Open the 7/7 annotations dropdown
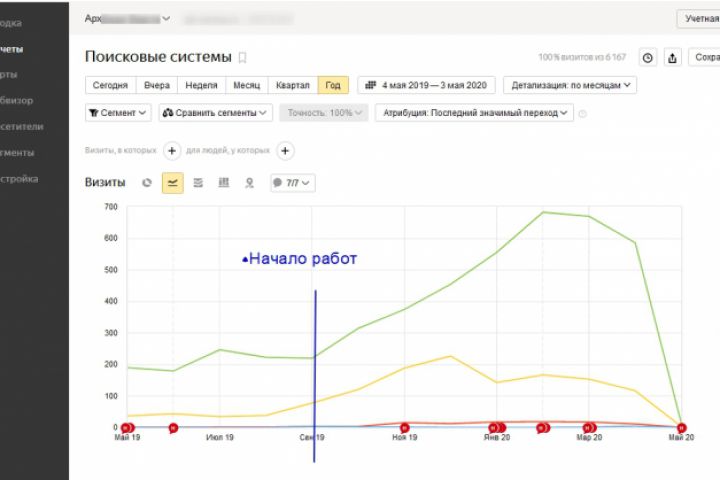720x480 pixels. click(x=293, y=183)
